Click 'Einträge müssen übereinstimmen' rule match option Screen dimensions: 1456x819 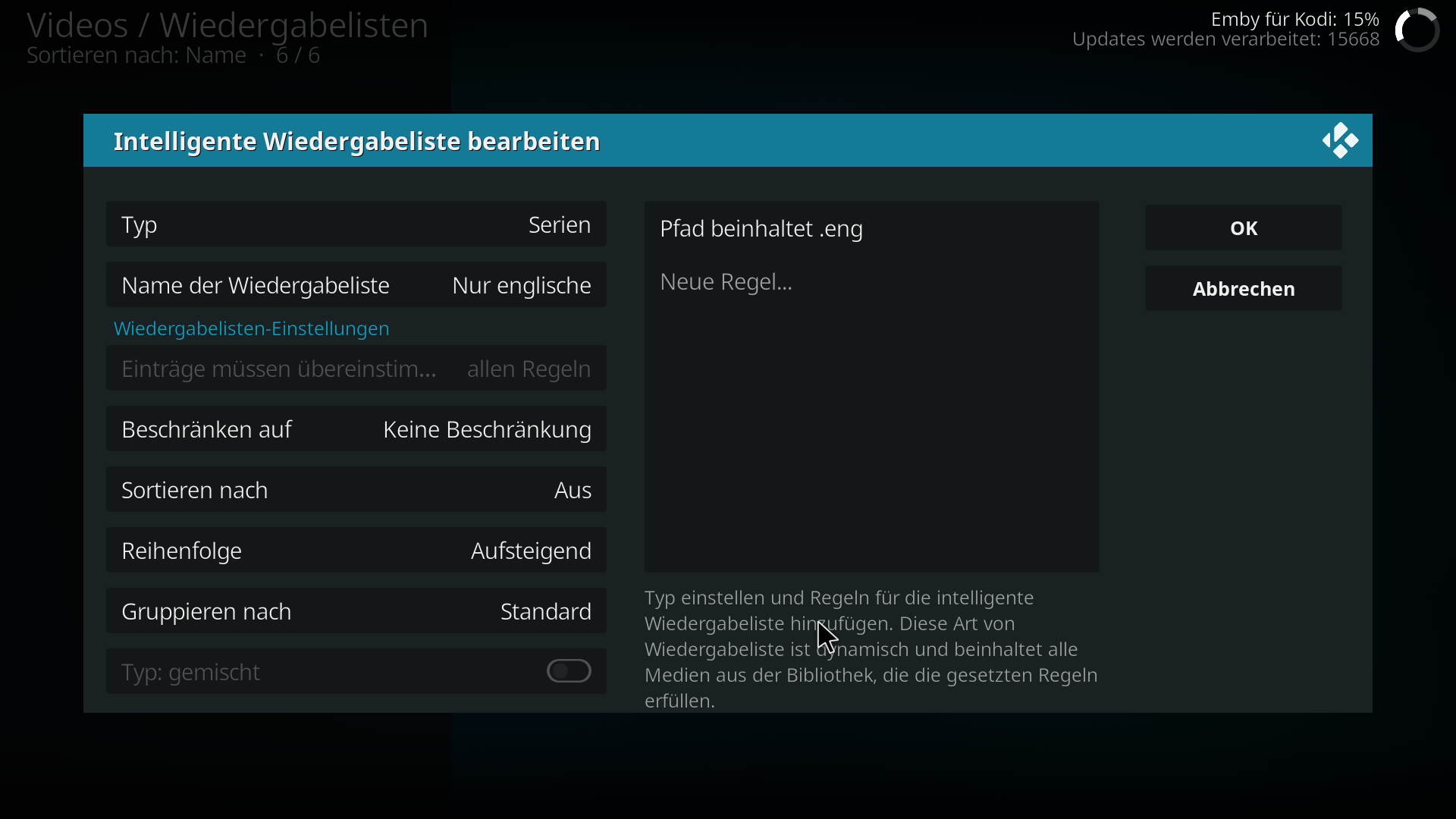point(356,369)
